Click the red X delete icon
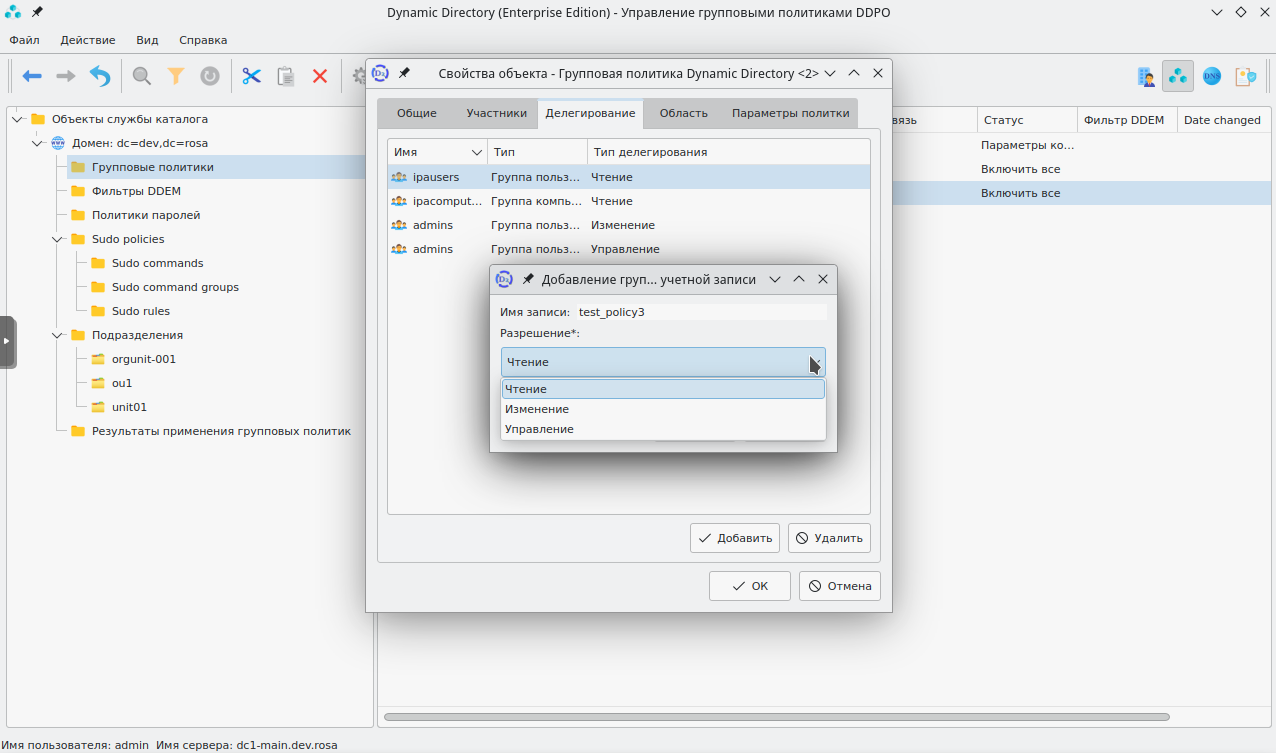1276x753 pixels. point(320,76)
